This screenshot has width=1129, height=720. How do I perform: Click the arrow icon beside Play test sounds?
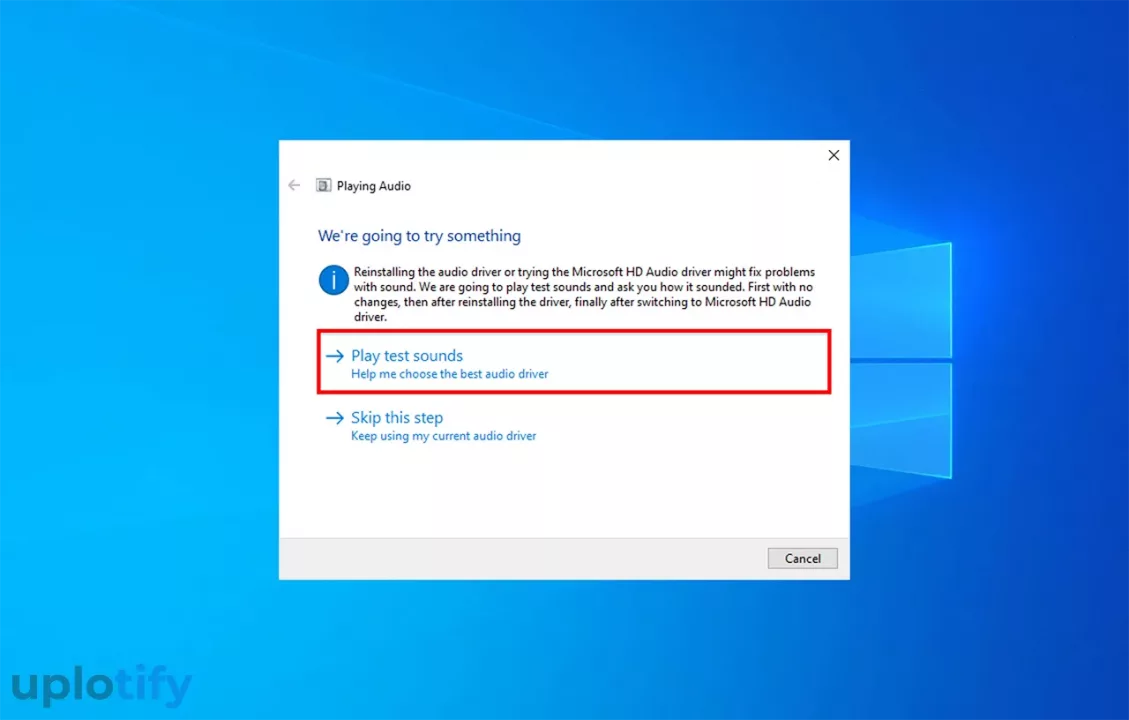click(334, 356)
